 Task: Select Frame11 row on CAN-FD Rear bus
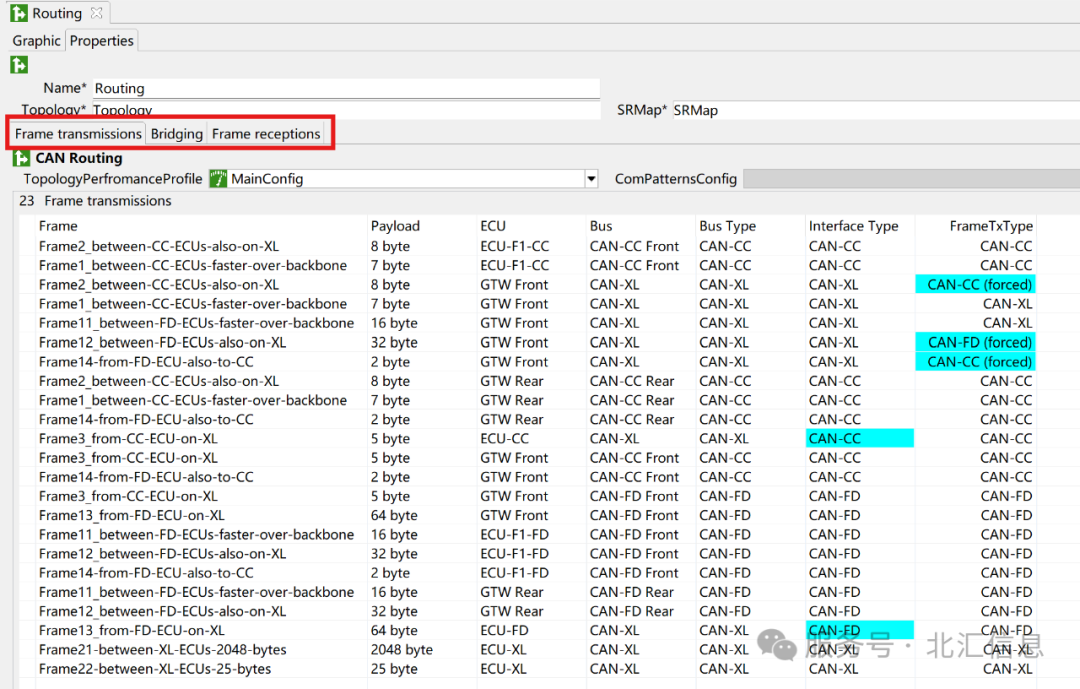coord(528,592)
